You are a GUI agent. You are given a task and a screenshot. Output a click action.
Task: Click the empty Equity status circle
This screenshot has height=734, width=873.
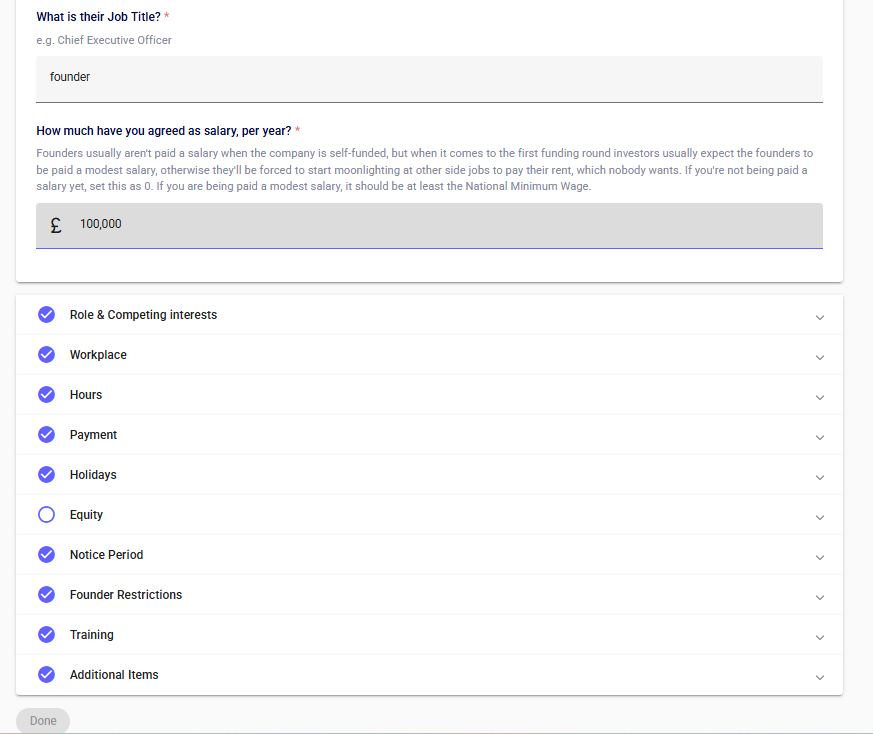click(46, 515)
